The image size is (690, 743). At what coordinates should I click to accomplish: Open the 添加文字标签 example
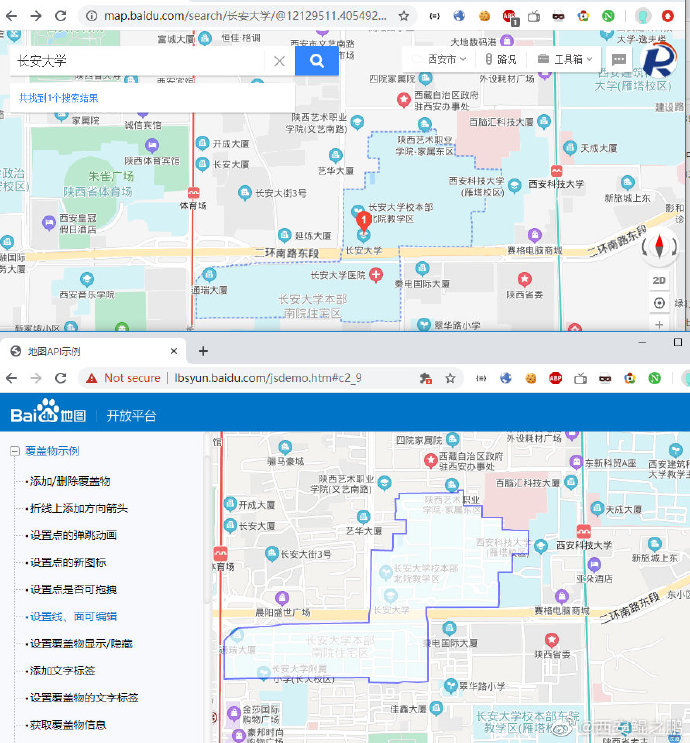[x=63, y=671]
